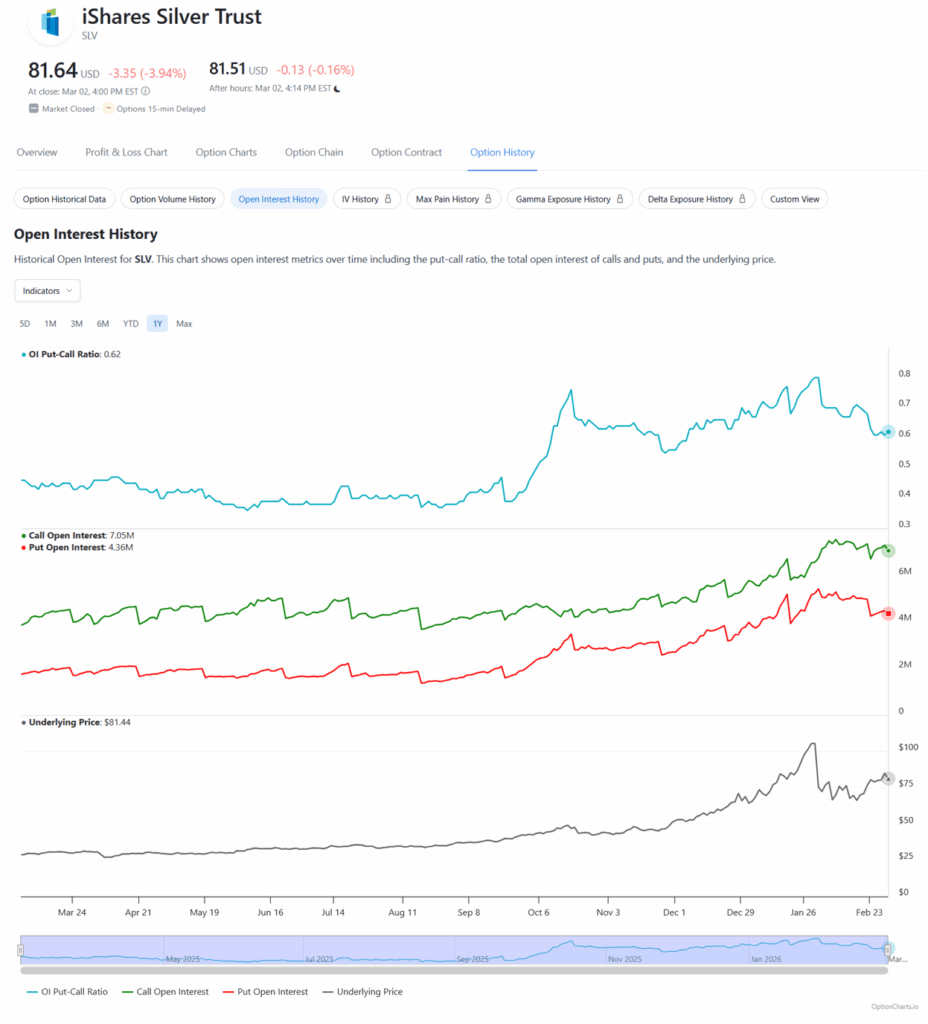Toggle the OI Put-Call Ratio legend series
Viewport: 928px width, 1024px height.
coord(65,992)
